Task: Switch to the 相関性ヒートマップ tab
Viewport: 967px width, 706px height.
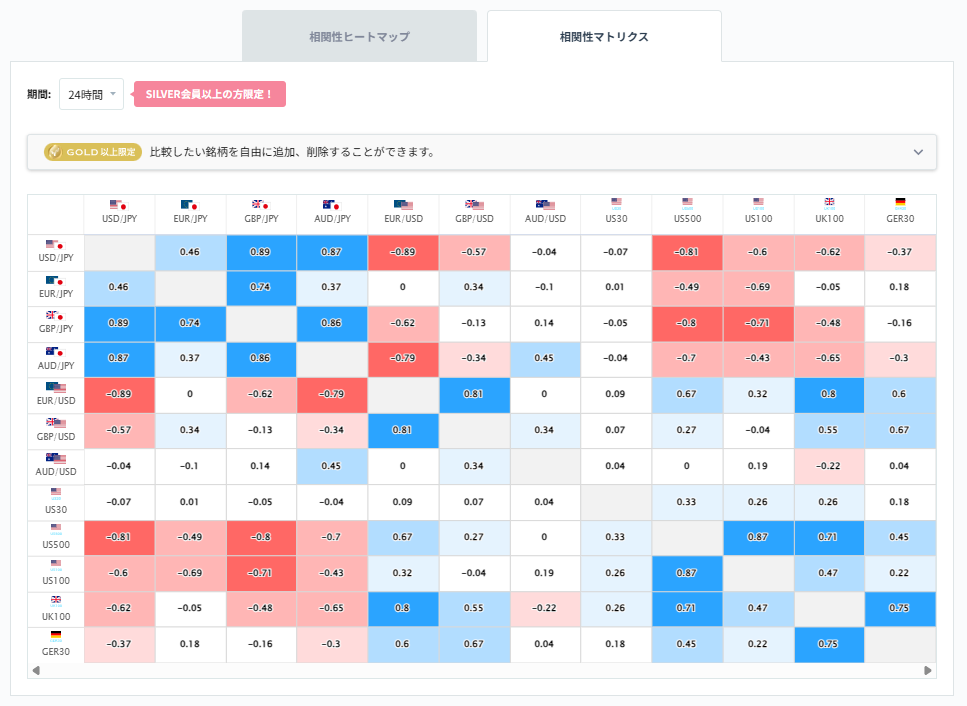Action: pos(359,35)
